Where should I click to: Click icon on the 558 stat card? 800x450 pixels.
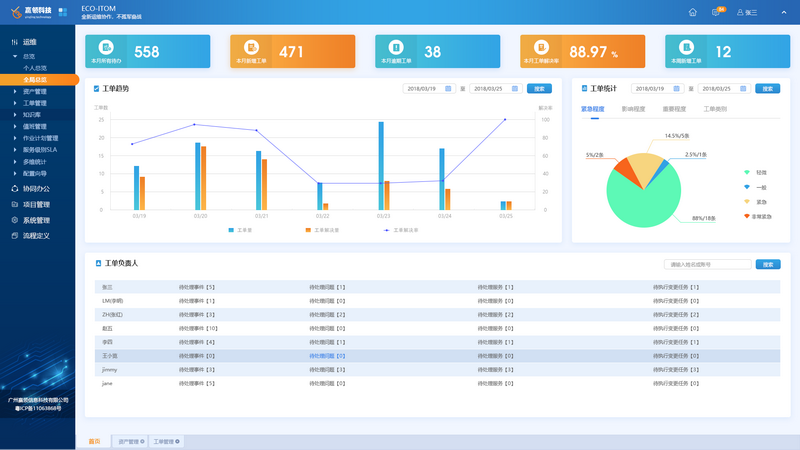(106, 47)
